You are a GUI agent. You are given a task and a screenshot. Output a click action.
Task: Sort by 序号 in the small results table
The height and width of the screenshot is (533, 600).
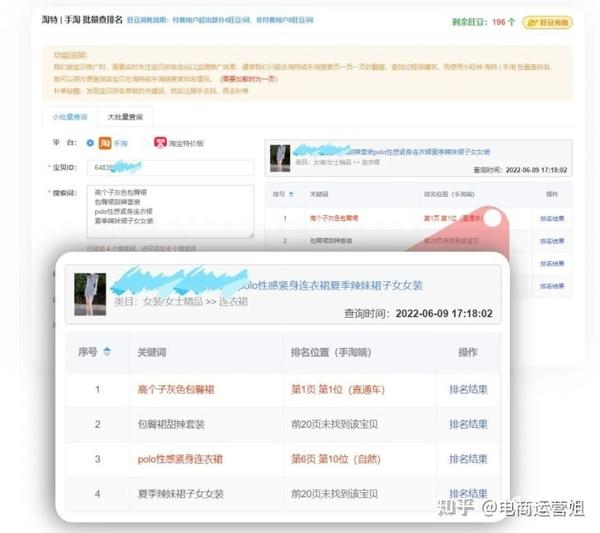[291, 194]
